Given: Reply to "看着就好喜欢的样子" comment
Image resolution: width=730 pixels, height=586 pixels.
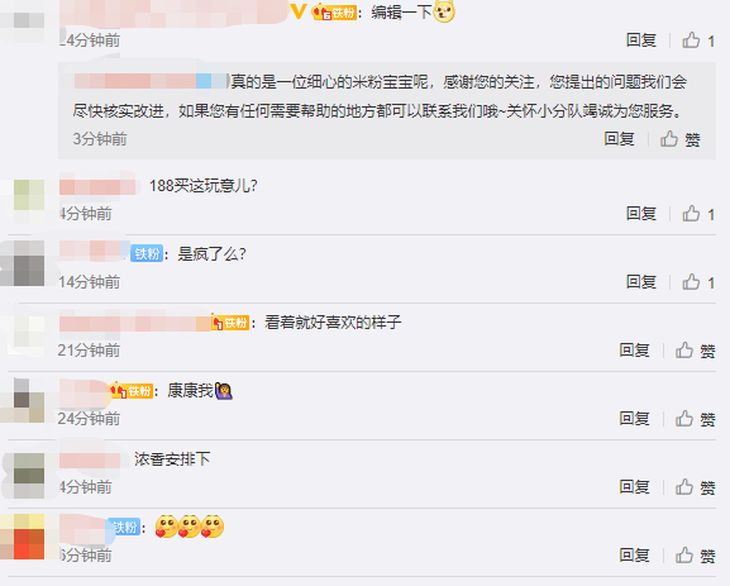Looking at the screenshot, I should tap(634, 350).
